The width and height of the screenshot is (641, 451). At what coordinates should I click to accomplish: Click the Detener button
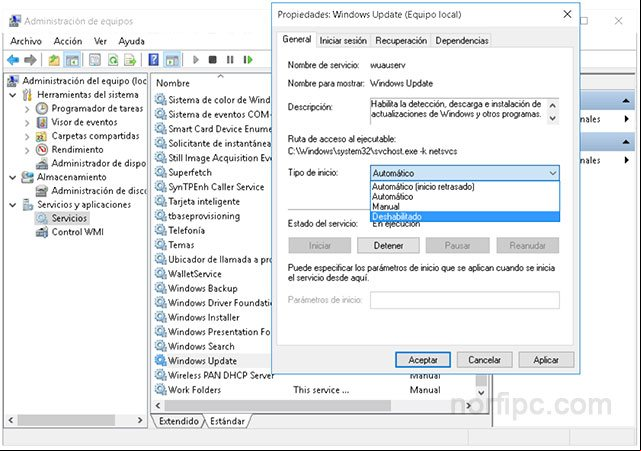tap(388, 245)
